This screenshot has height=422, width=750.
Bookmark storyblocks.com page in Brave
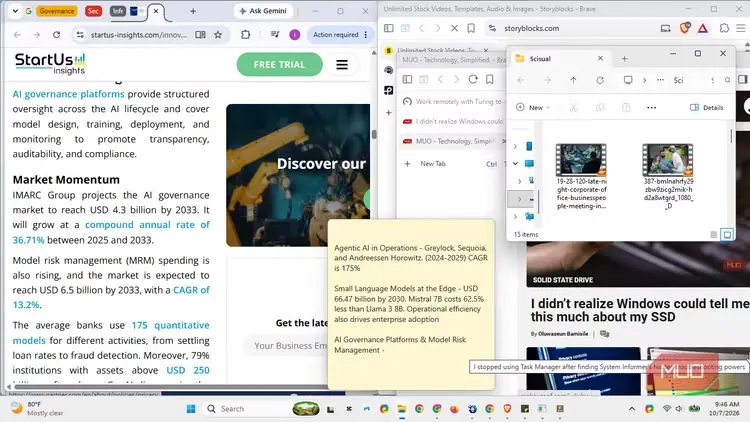(471, 28)
